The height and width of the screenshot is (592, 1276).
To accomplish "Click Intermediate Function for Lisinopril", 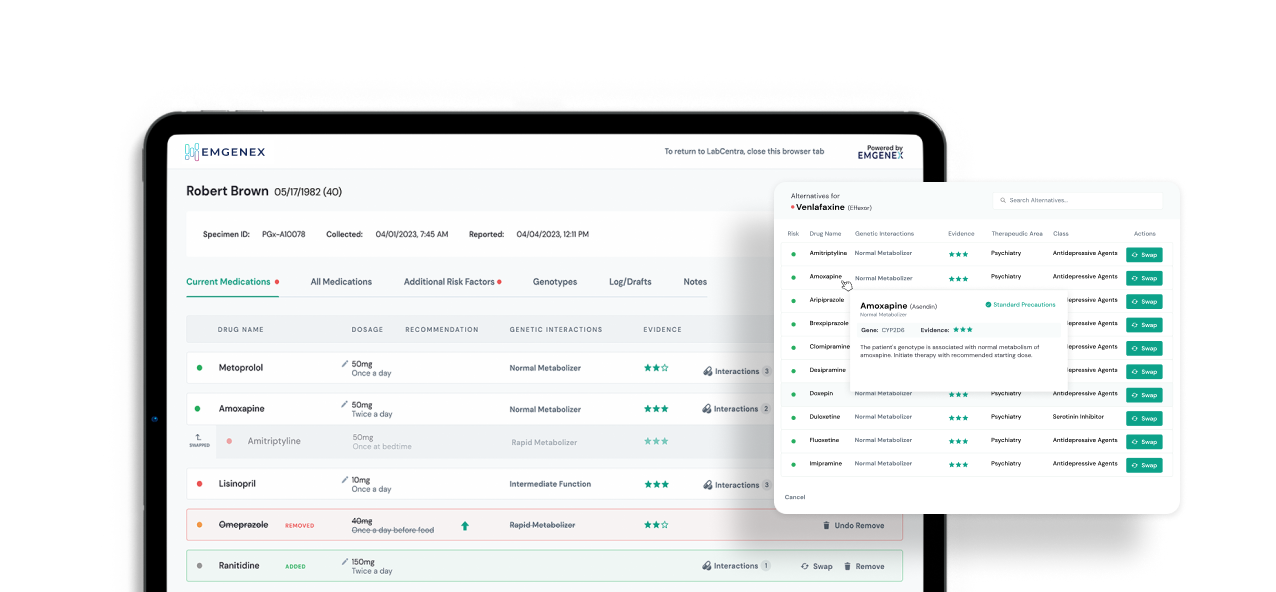I will 550,484.
